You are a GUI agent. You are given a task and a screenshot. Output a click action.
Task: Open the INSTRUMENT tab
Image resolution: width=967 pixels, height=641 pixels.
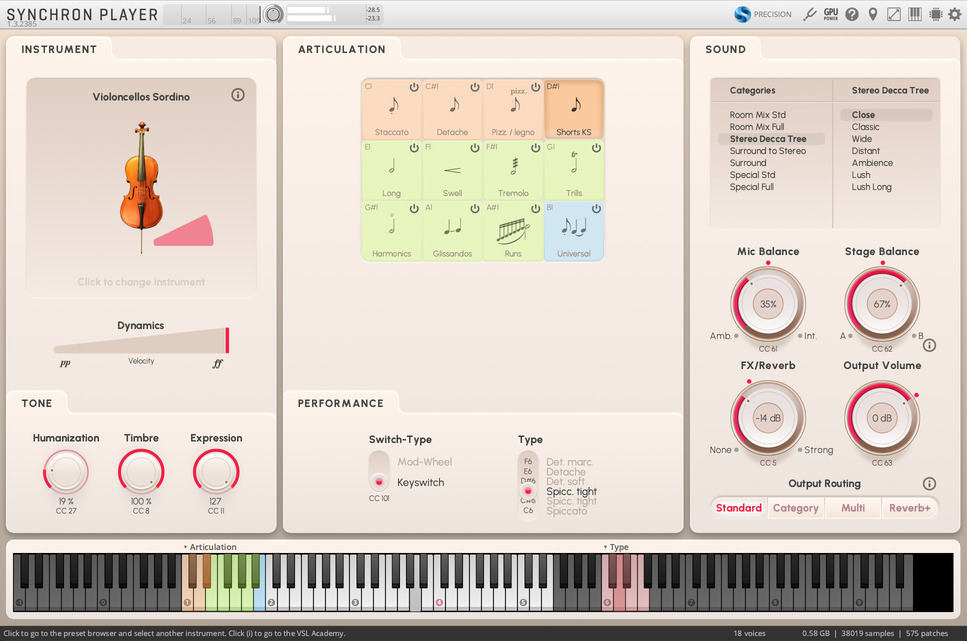[59, 49]
